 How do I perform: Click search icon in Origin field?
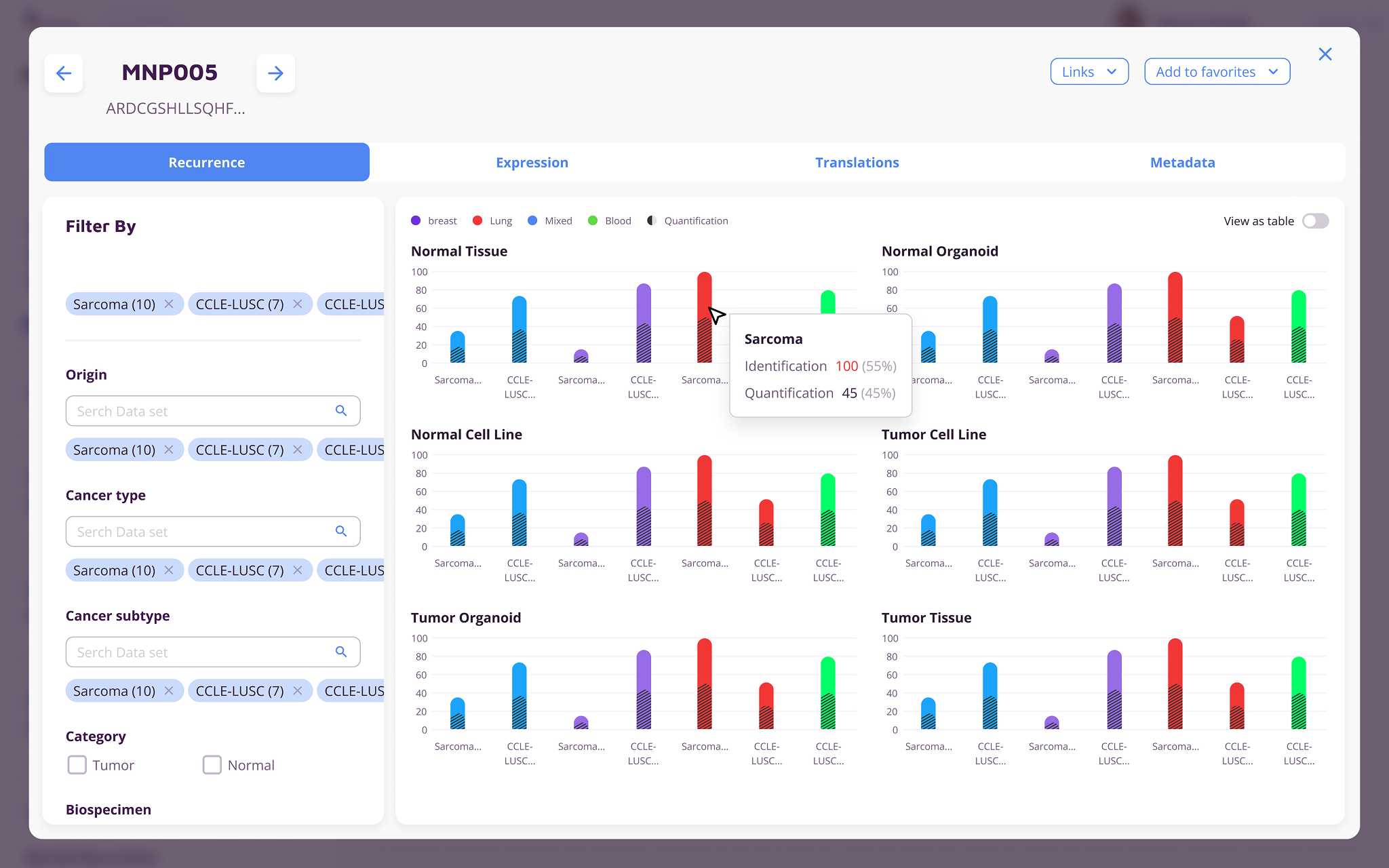341,411
